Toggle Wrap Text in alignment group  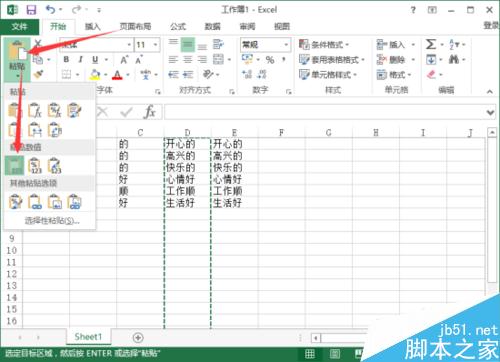218,44
